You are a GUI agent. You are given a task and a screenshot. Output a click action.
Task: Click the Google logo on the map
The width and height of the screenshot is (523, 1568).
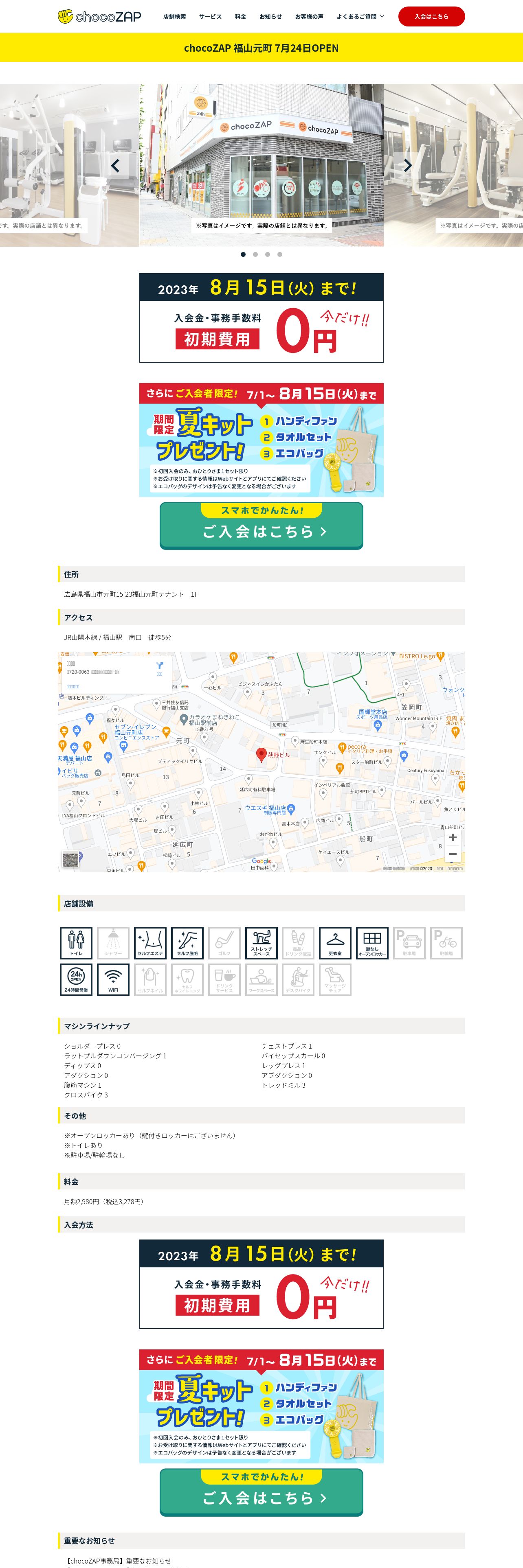(x=261, y=861)
